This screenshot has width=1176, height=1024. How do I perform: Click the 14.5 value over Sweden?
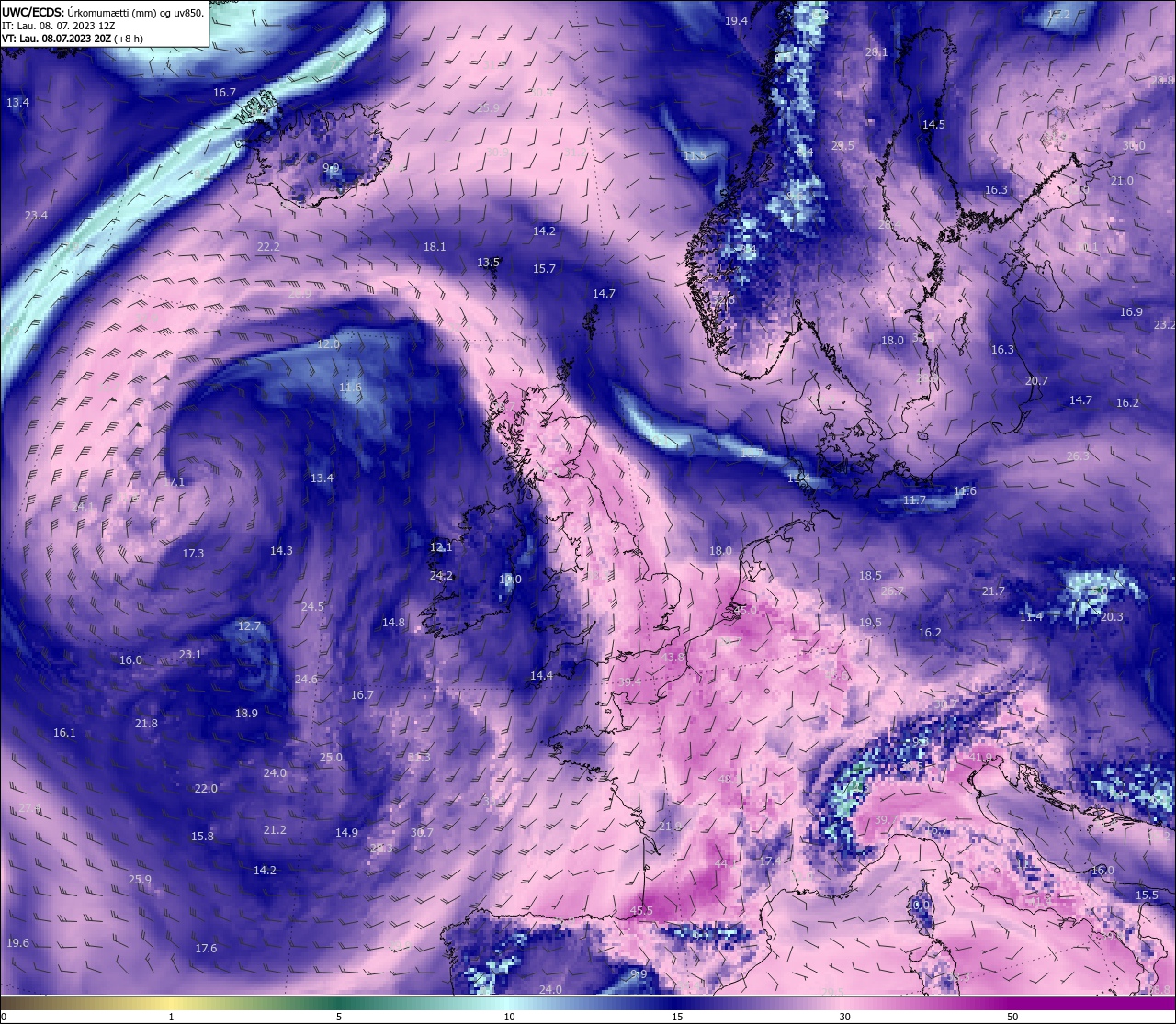pyautogui.click(x=933, y=124)
